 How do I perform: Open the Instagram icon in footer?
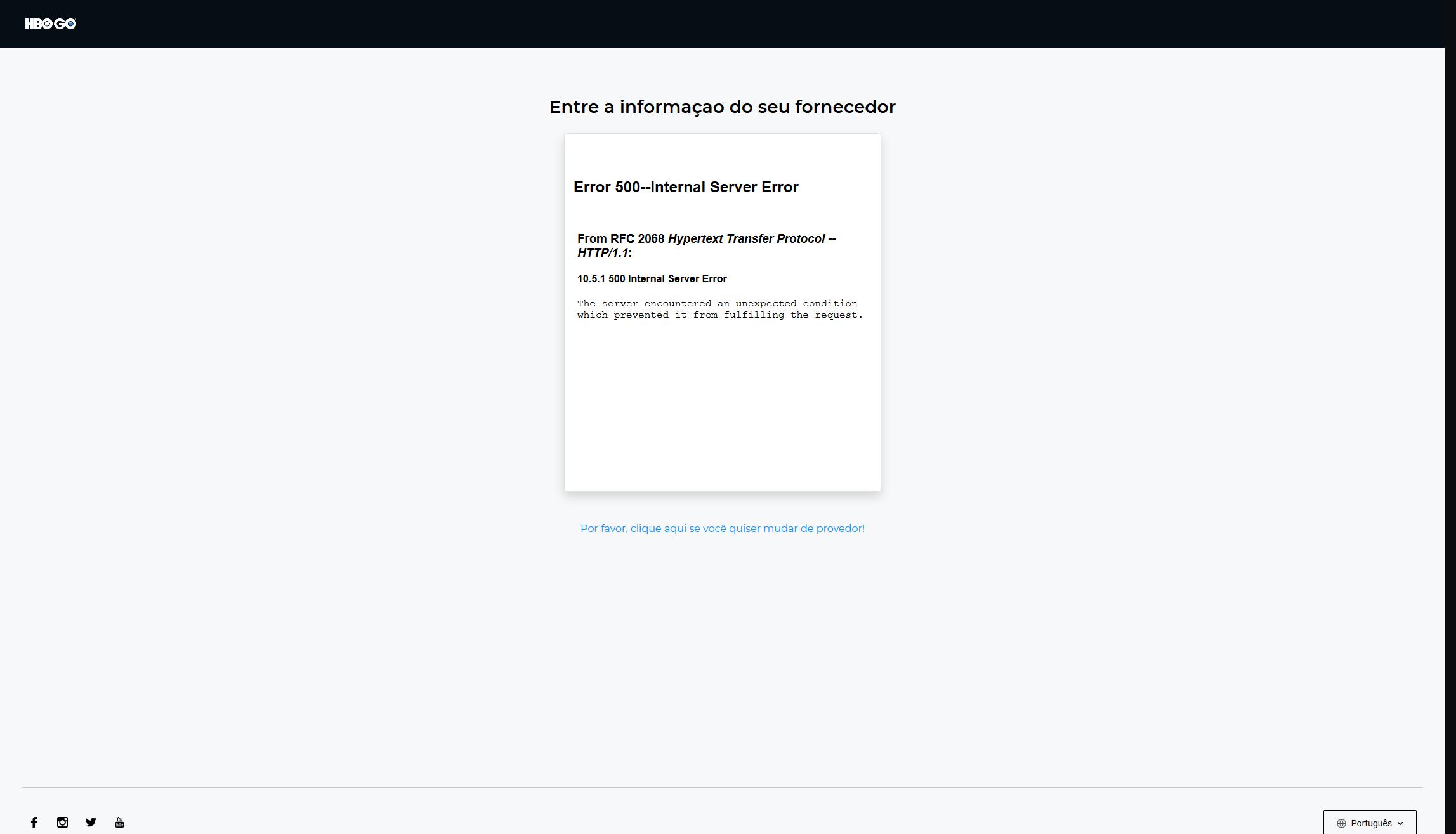tap(62, 822)
